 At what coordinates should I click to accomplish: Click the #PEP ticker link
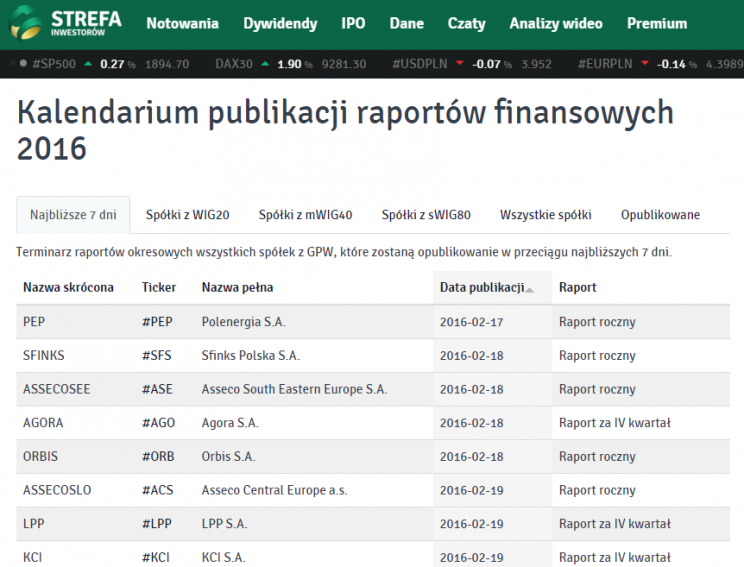[157, 322]
